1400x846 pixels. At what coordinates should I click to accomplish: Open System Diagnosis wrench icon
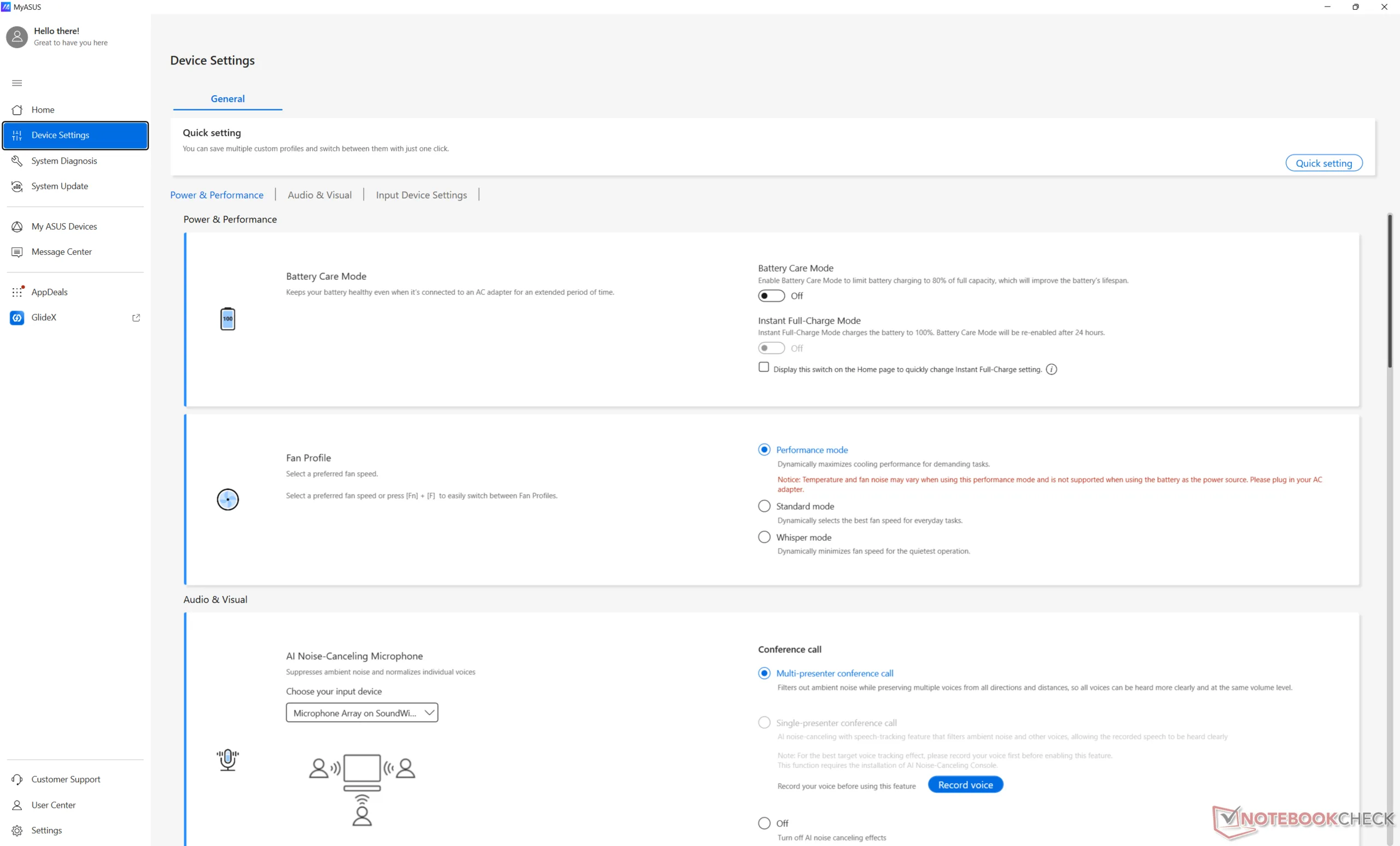click(x=17, y=161)
